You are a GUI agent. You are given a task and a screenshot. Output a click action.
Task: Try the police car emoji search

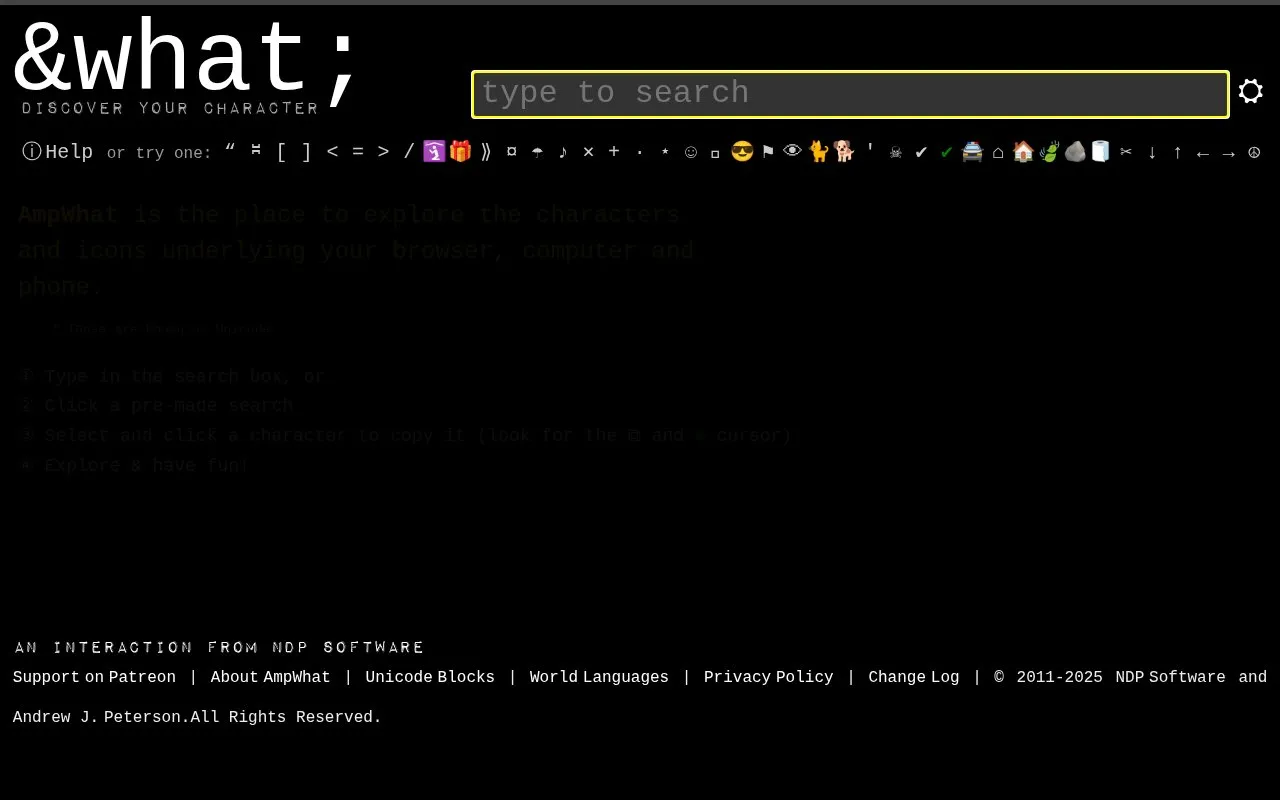point(973,152)
